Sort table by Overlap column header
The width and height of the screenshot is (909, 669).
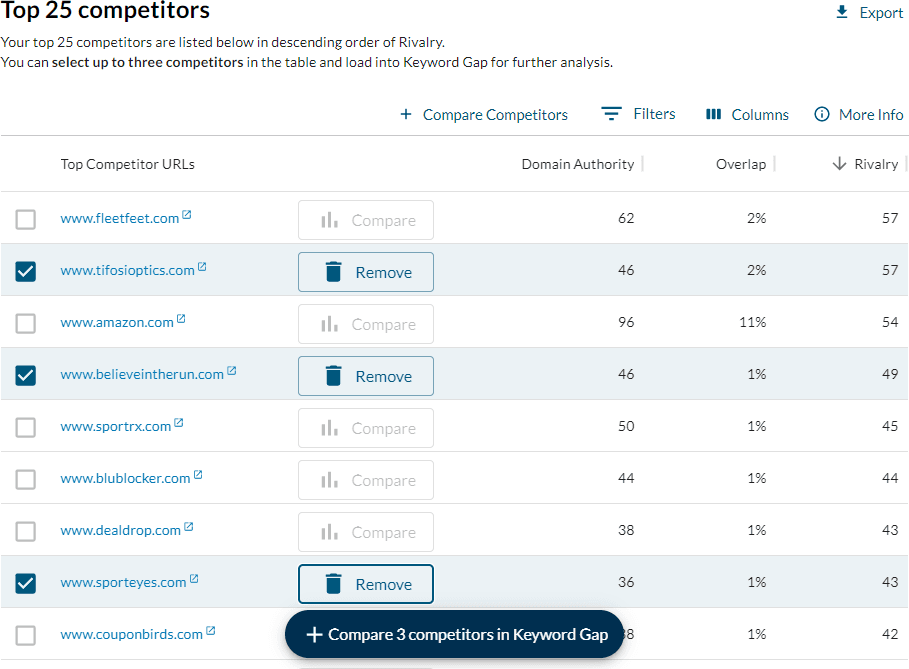740,164
